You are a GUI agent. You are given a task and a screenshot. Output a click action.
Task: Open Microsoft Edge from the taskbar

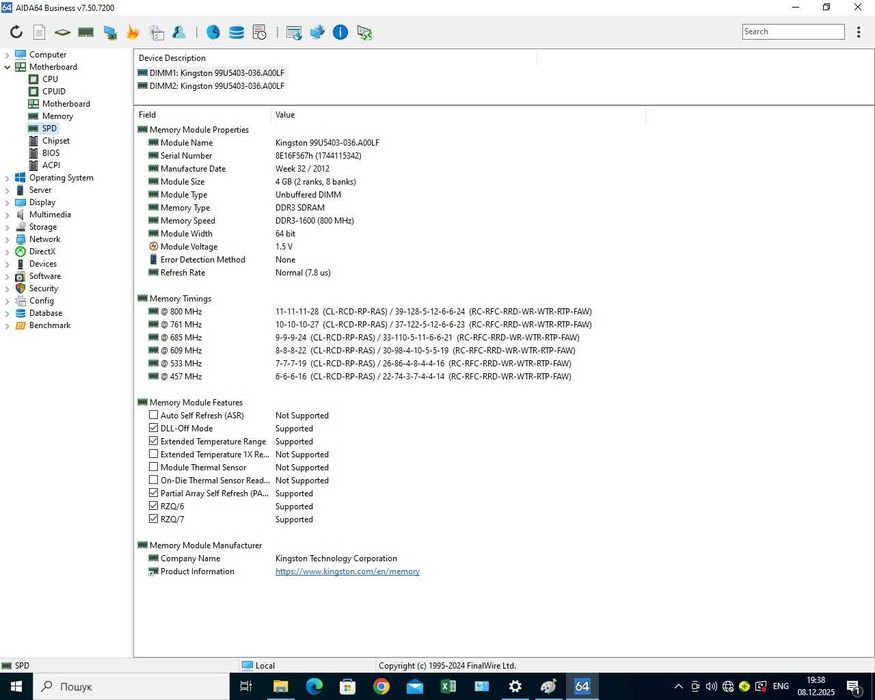pyautogui.click(x=314, y=686)
